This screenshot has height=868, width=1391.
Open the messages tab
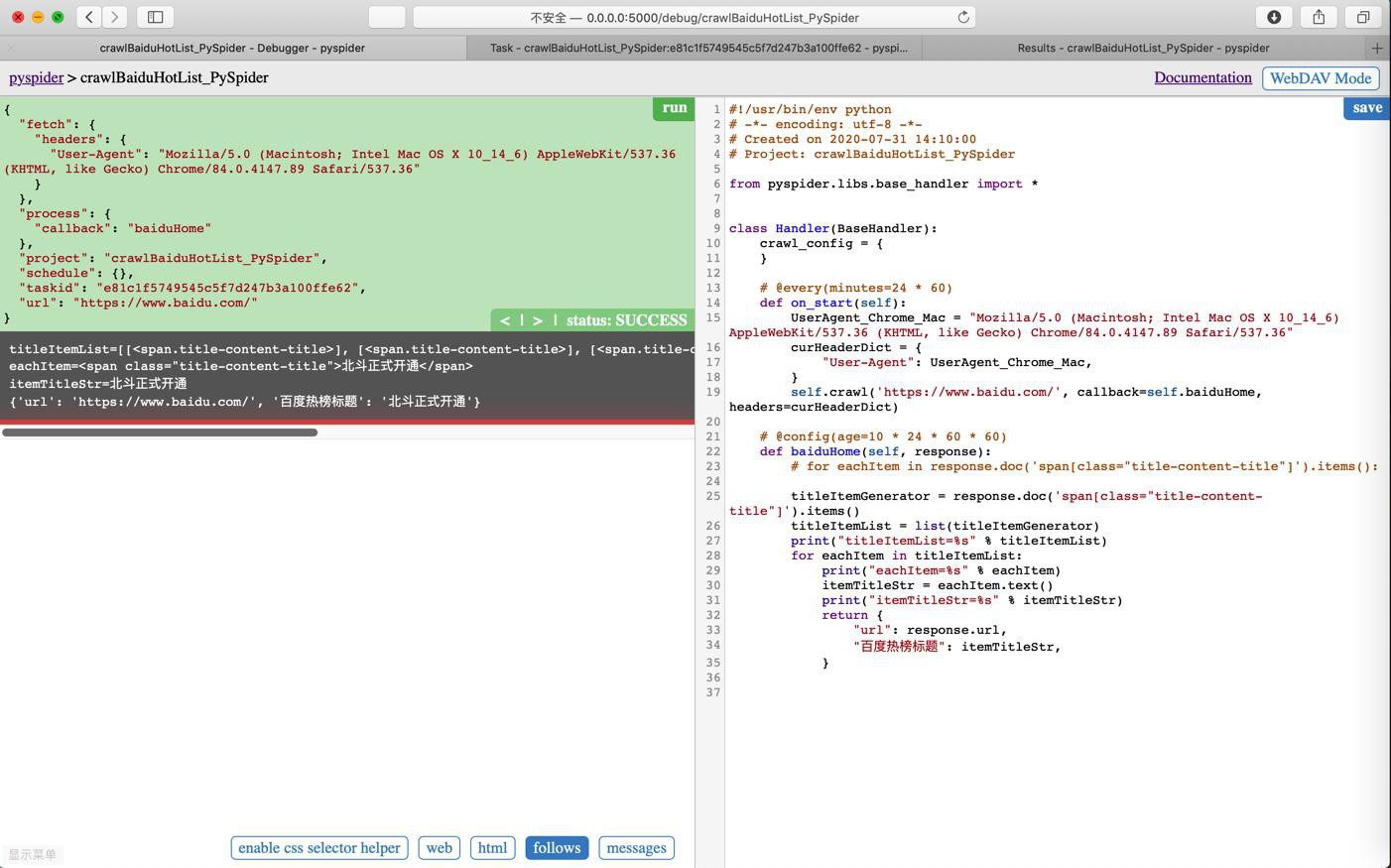[636, 848]
